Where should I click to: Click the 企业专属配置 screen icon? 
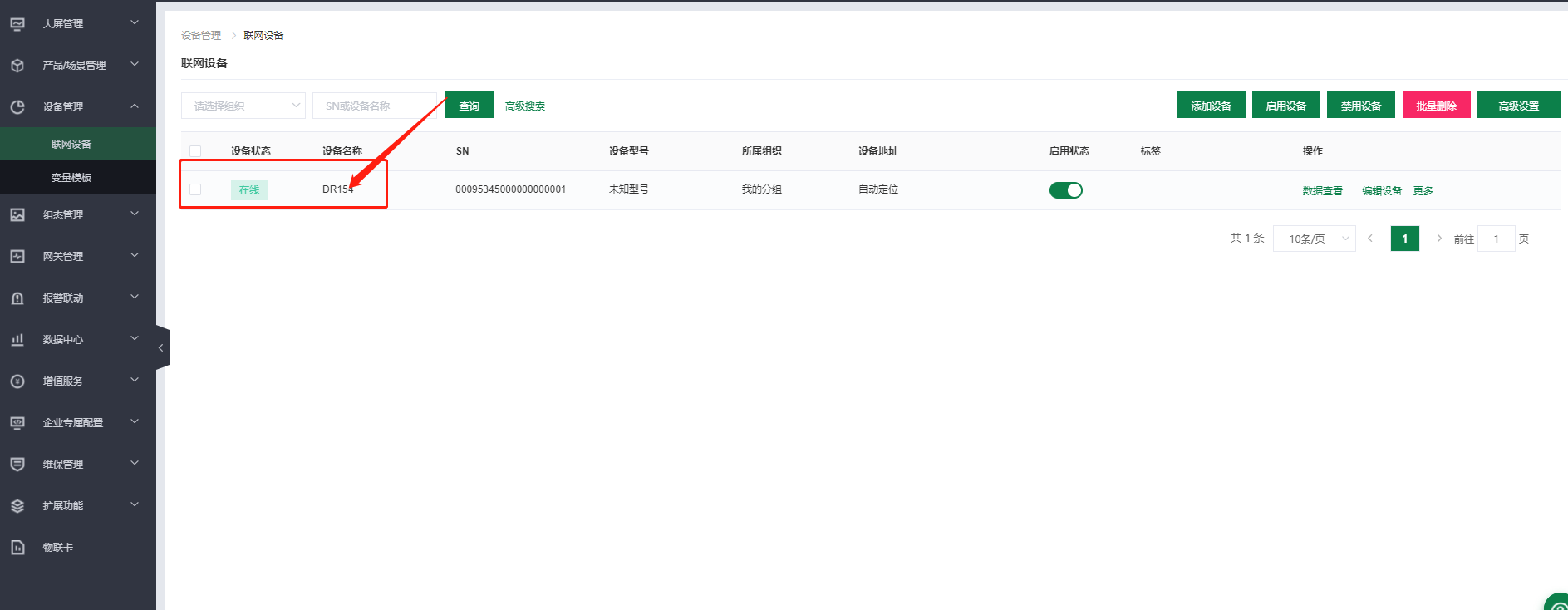(17, 423)
